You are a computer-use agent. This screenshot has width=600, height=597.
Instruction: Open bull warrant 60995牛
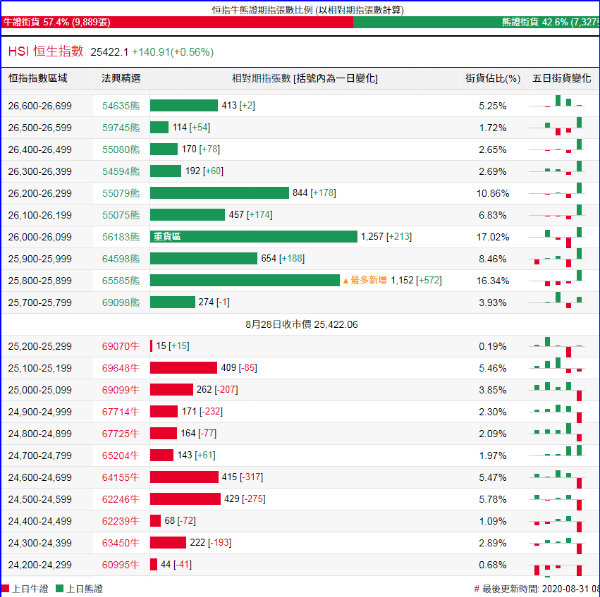click(121, 565)
